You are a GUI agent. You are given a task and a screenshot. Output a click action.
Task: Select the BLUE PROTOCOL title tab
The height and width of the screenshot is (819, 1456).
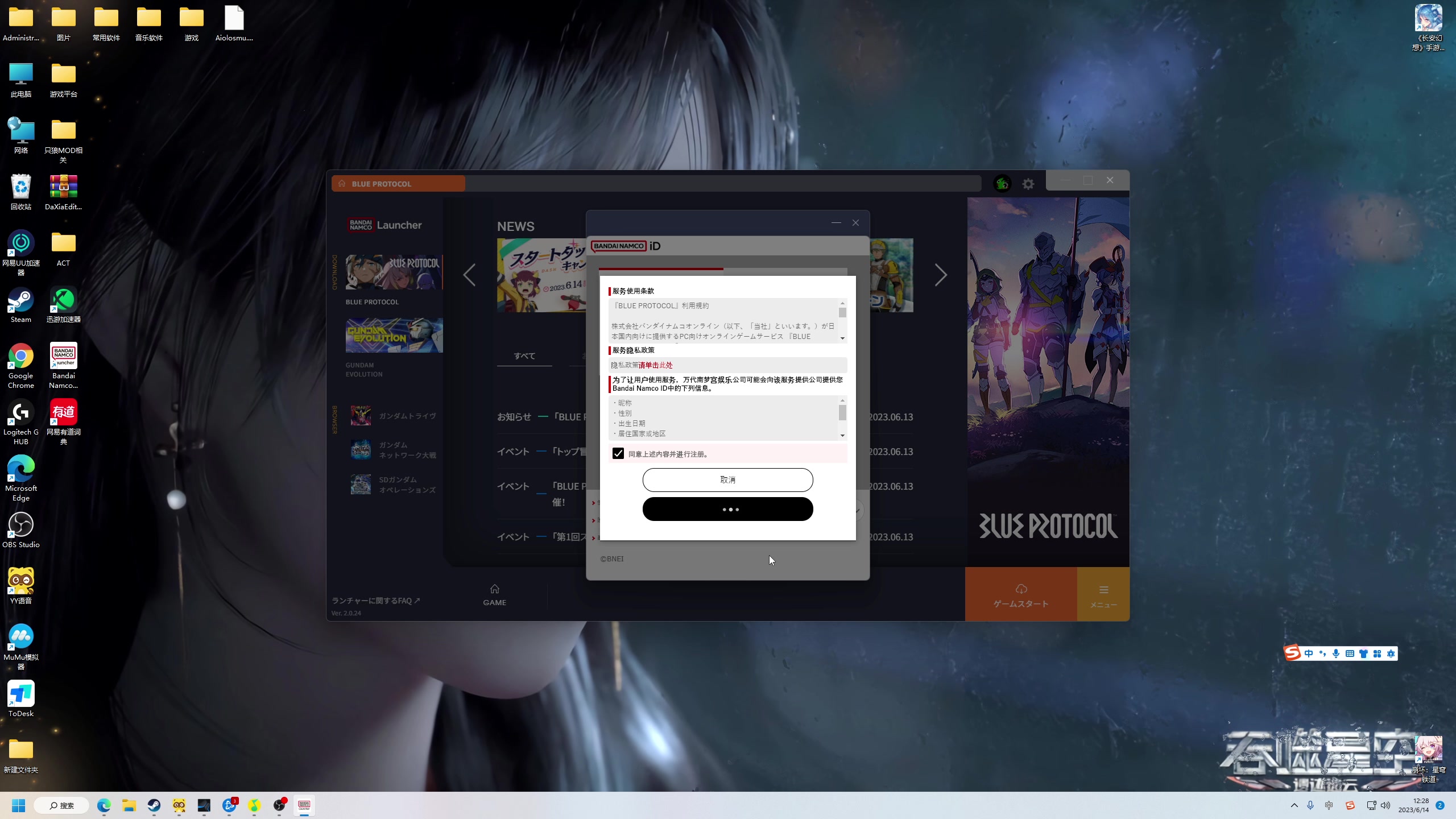[x=398, y=184]
